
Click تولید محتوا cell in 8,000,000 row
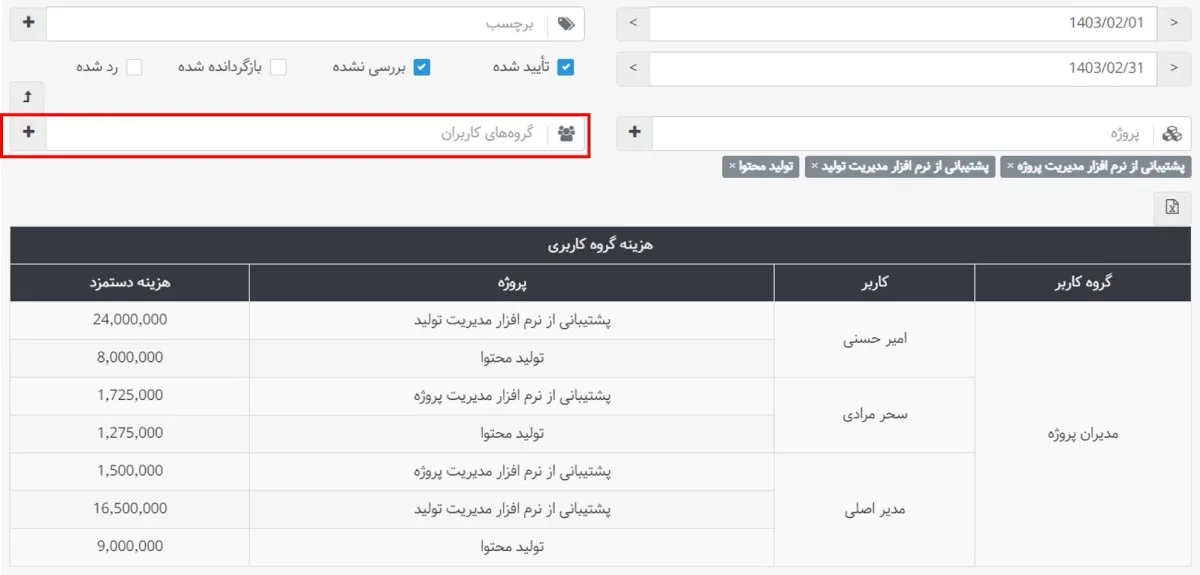pyautogui.click(x=512, y=358)
